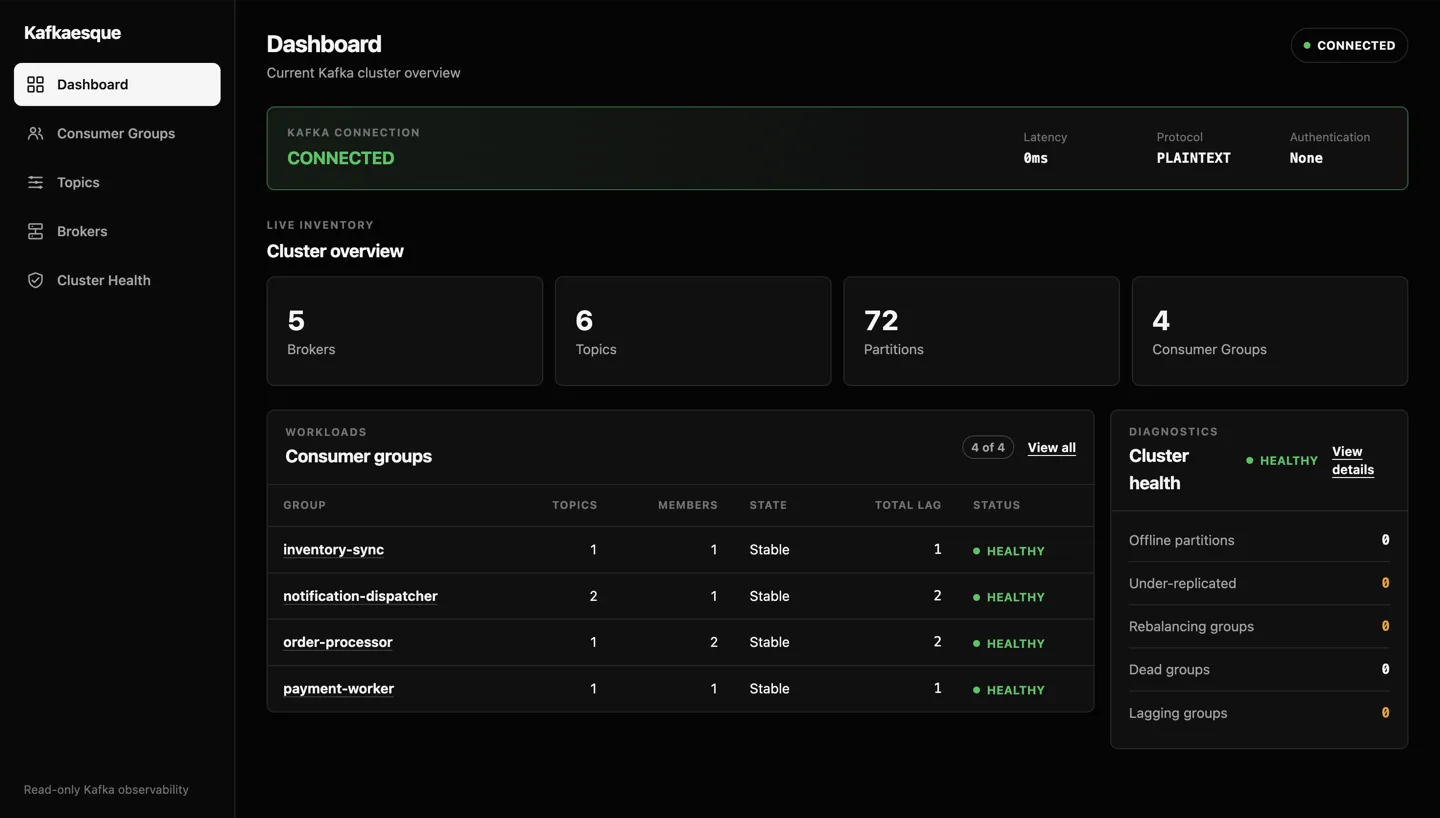The image size is (1440, 818).
Task: Click the CONNECTED status badge at top right
Action: 1349,45
